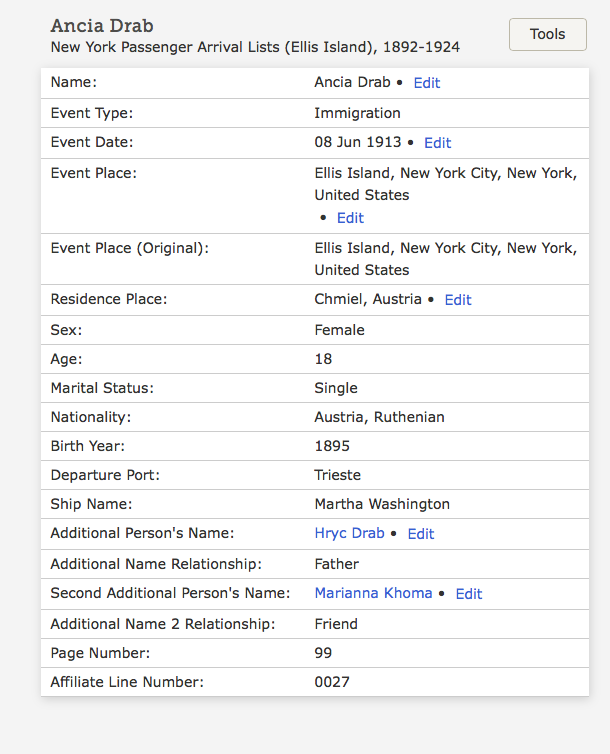Select the Nationality value Austria, Ruthenian

pyautogui.click(x=379, y=417)
